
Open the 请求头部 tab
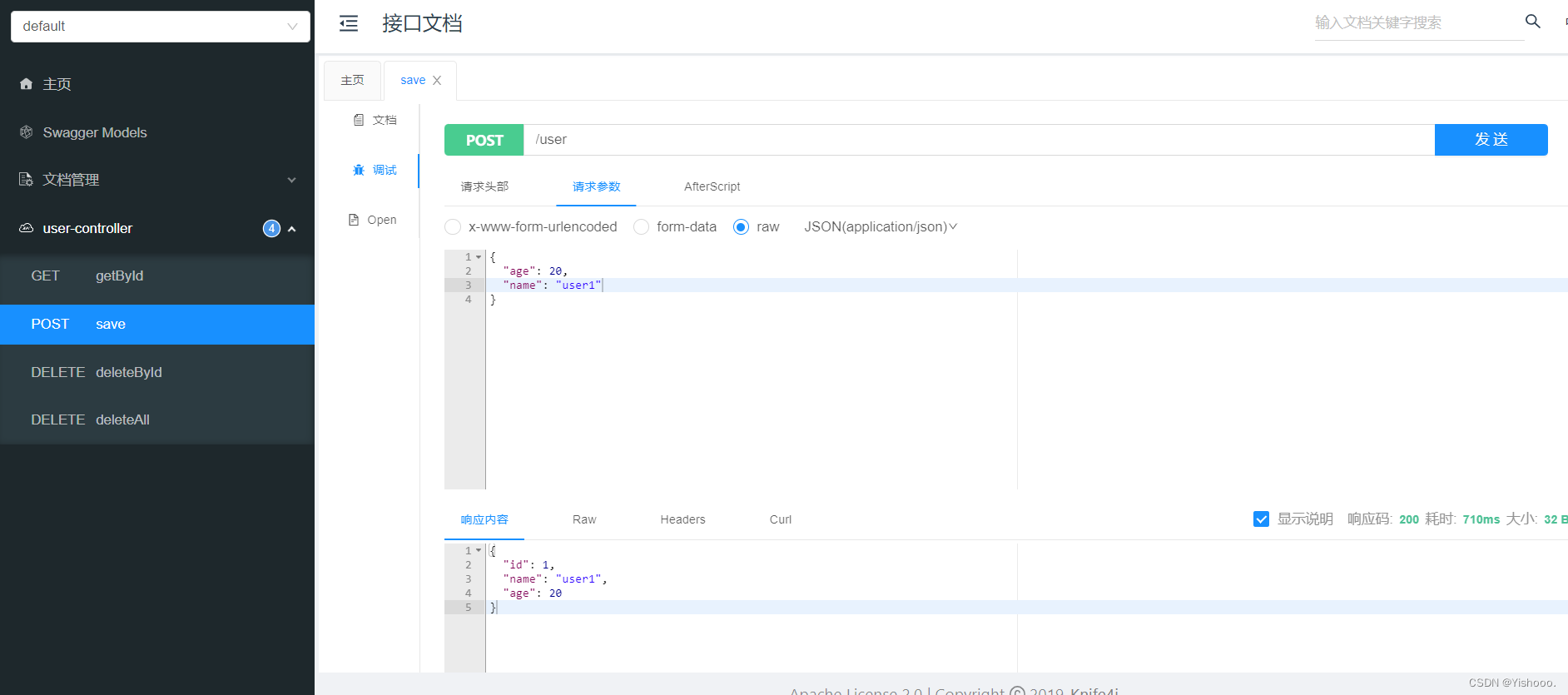[484, 186]
